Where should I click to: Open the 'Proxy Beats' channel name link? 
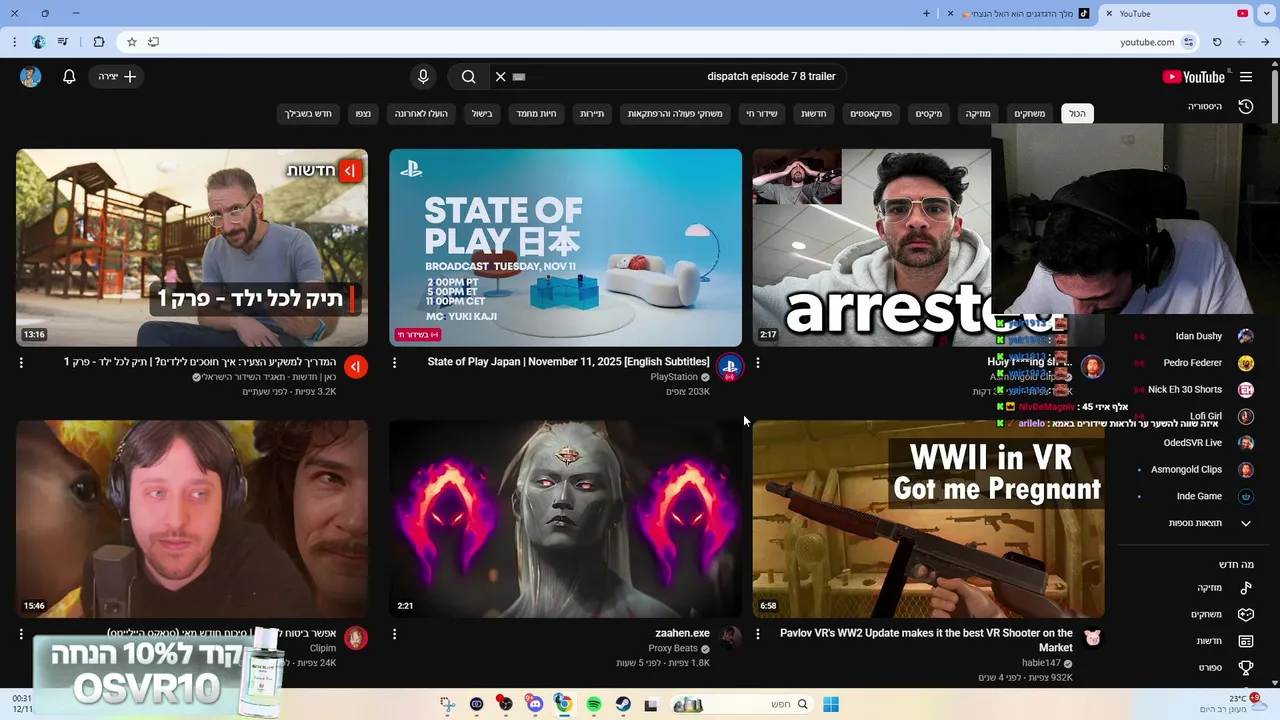(x=673, y=648)
